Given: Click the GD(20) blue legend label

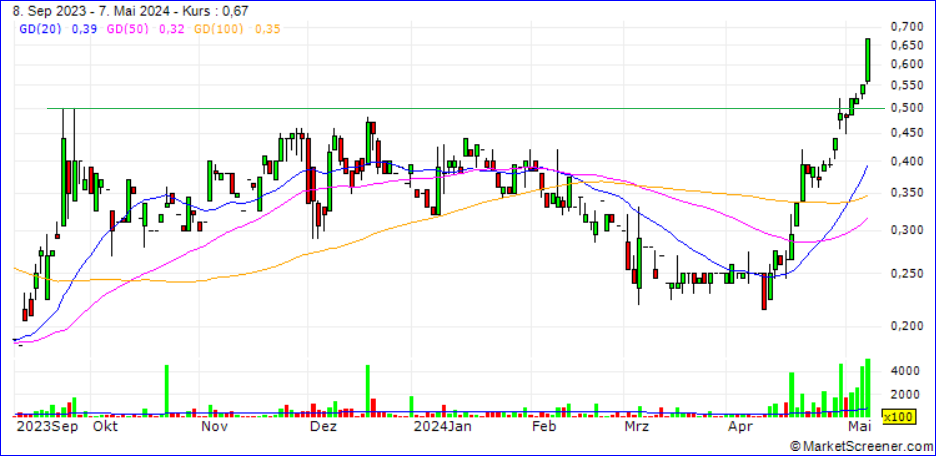Looking at the screenshot, I should [x=37, y=29].
